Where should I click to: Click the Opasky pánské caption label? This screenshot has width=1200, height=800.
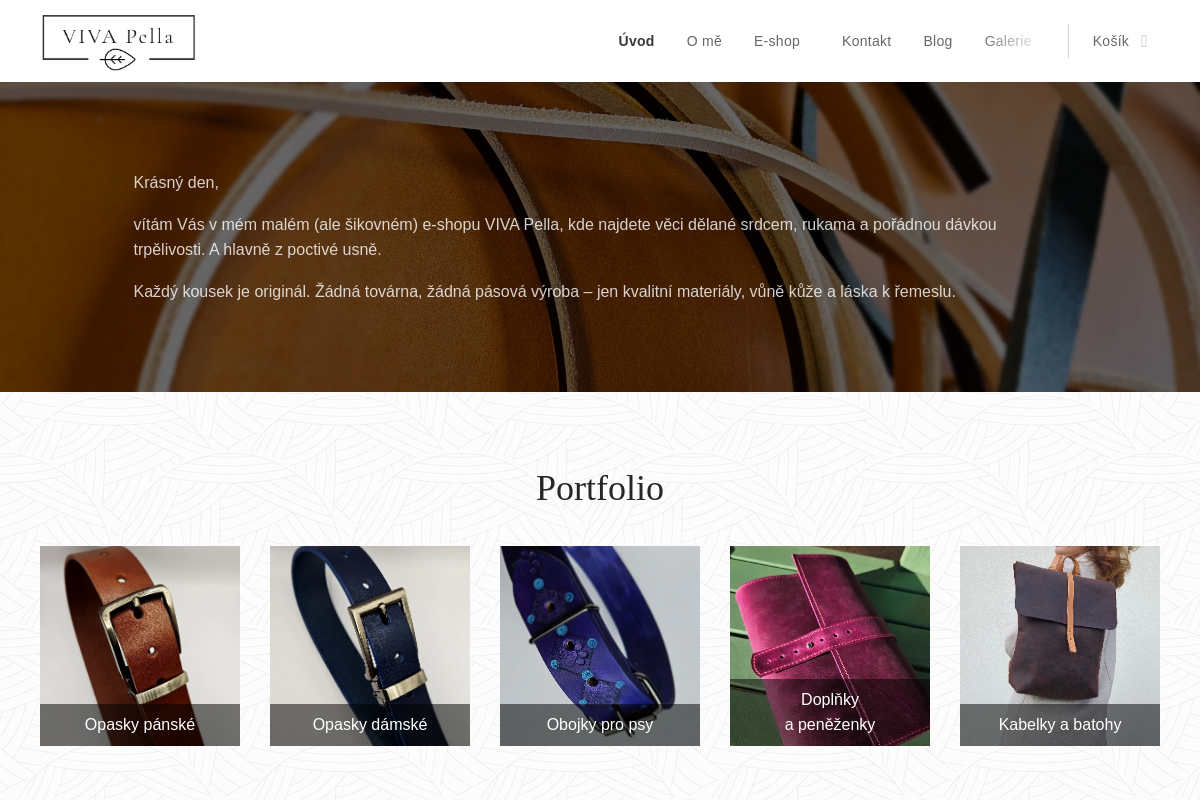point(140,725)
